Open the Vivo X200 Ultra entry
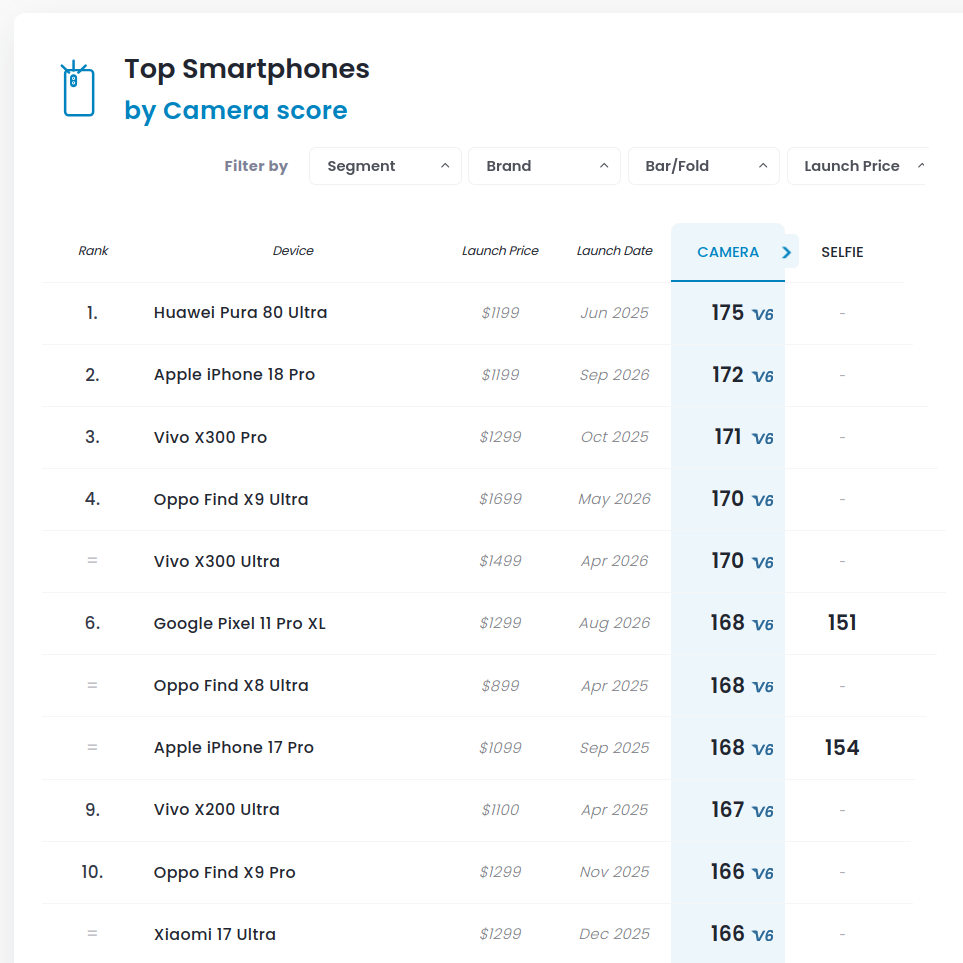The width and height of the screenshot is (963, 963). point(216,809)
